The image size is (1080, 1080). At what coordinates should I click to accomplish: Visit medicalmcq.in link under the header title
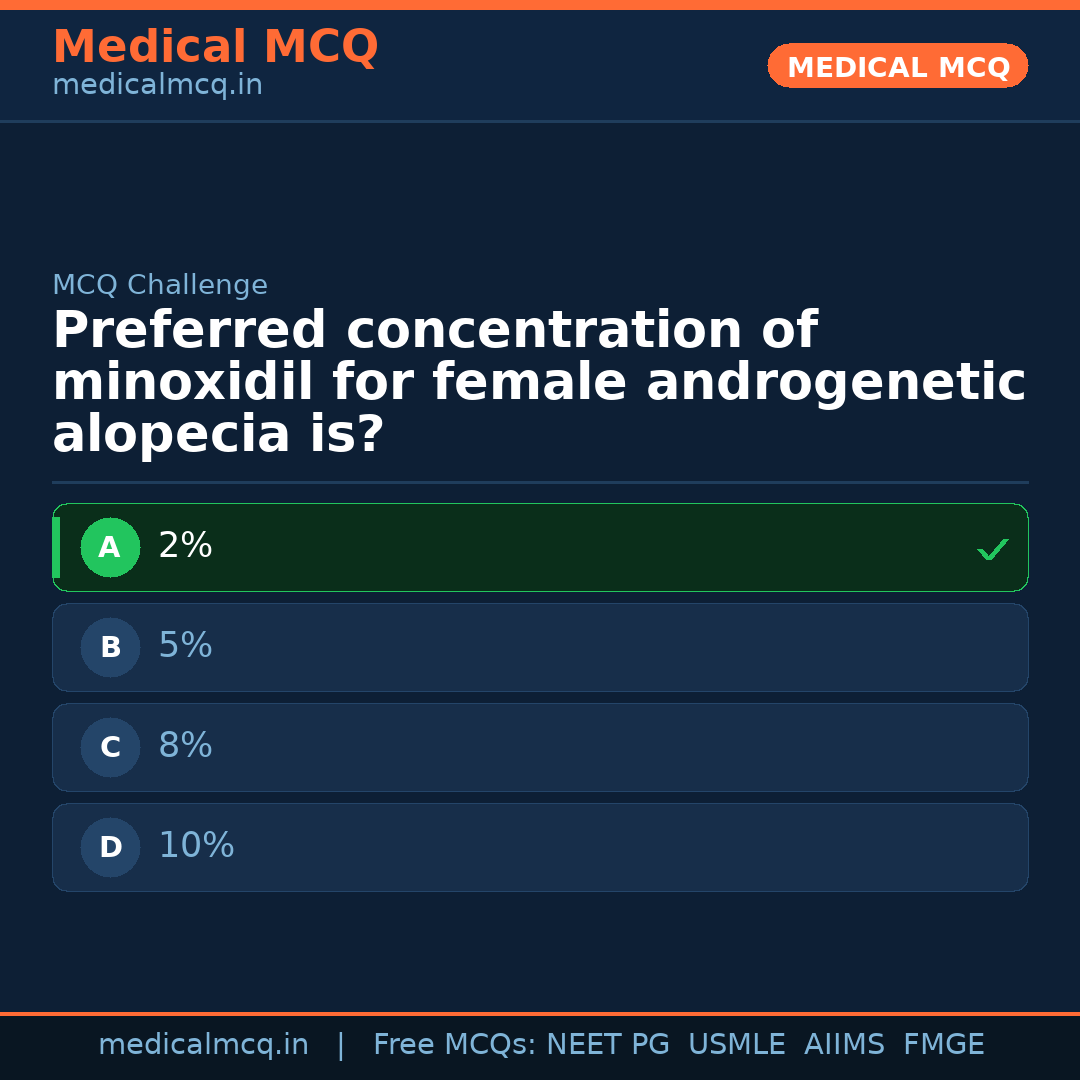(x=157, y=86)
